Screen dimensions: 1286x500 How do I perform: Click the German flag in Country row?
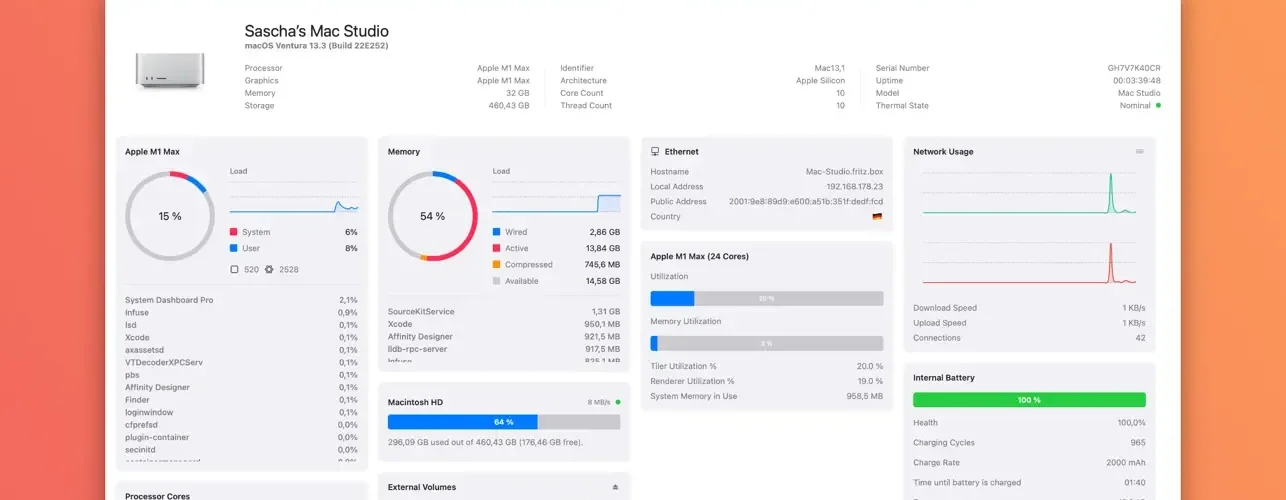877,217
